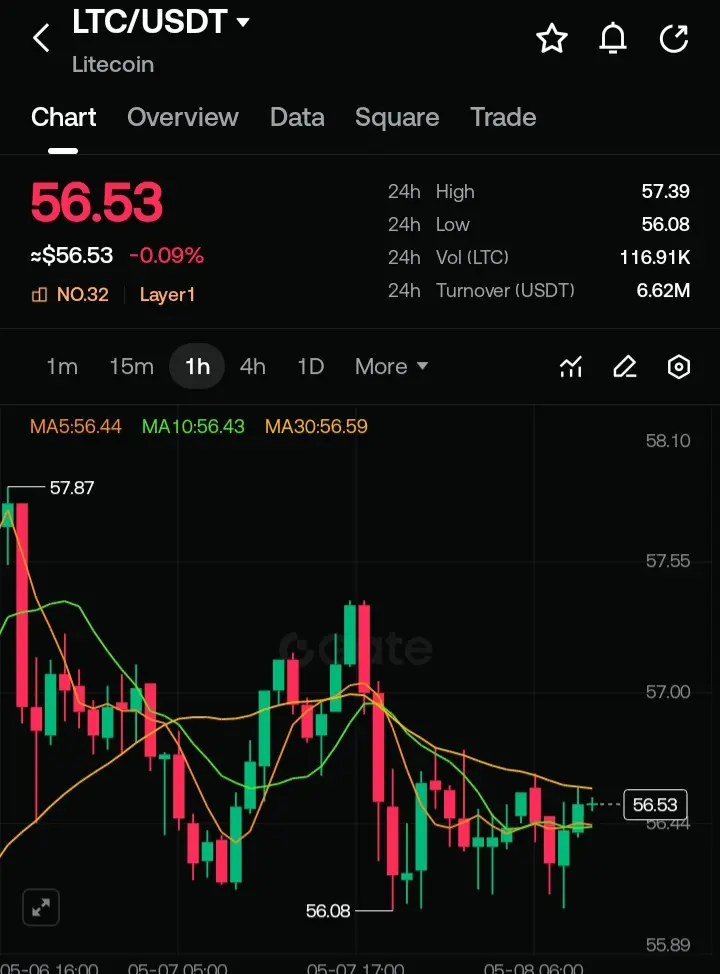Tap the MA10:56.43 indicator label
Viewport: 720px width, 974px height.
point(193,426)
